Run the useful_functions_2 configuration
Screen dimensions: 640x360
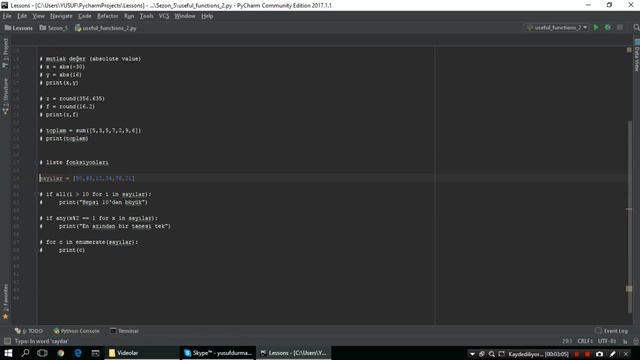pyautogui.click(x=596, y=27)
